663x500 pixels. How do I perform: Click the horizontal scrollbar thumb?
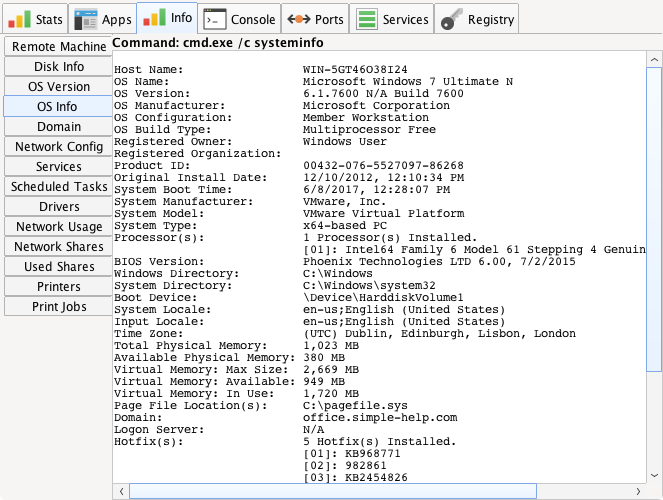333,491
